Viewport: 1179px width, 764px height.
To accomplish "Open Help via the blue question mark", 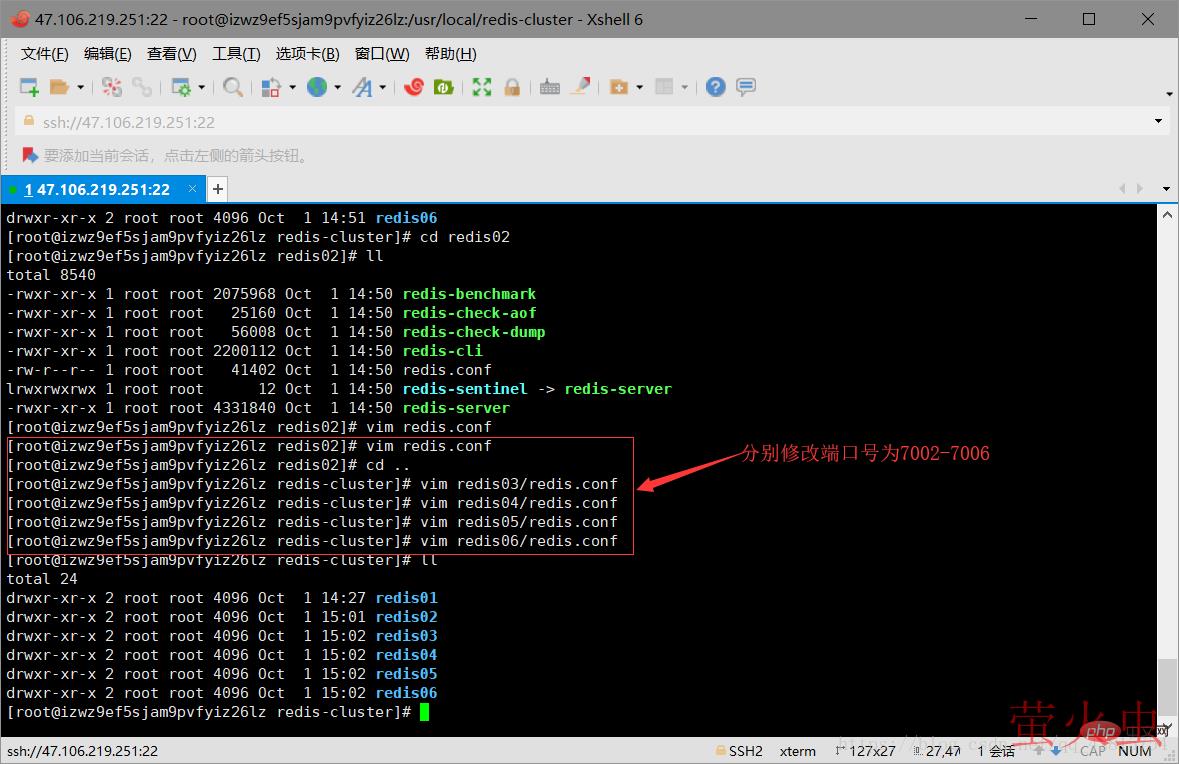I will [715, 88].
